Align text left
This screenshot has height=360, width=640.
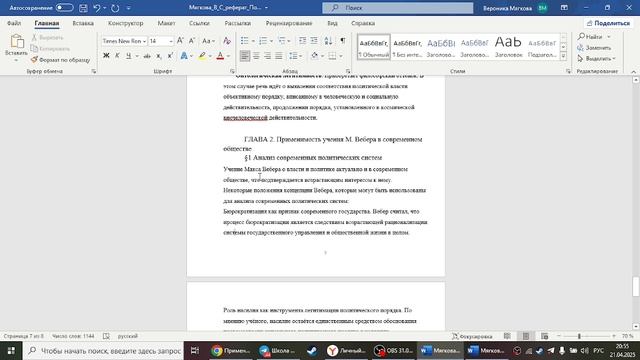[244, 56]
